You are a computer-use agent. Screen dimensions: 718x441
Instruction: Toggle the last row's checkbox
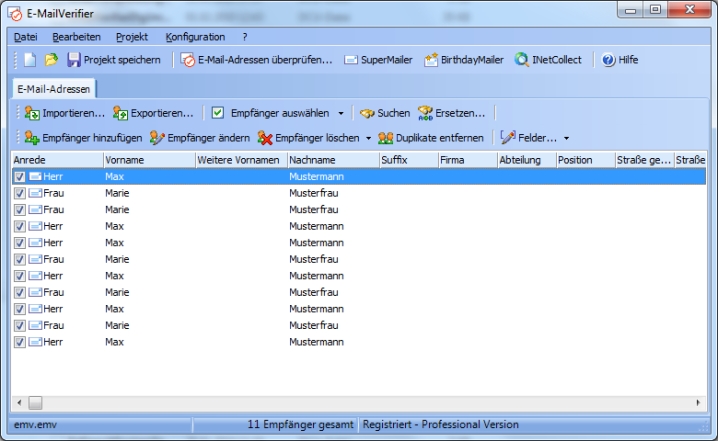20,342
